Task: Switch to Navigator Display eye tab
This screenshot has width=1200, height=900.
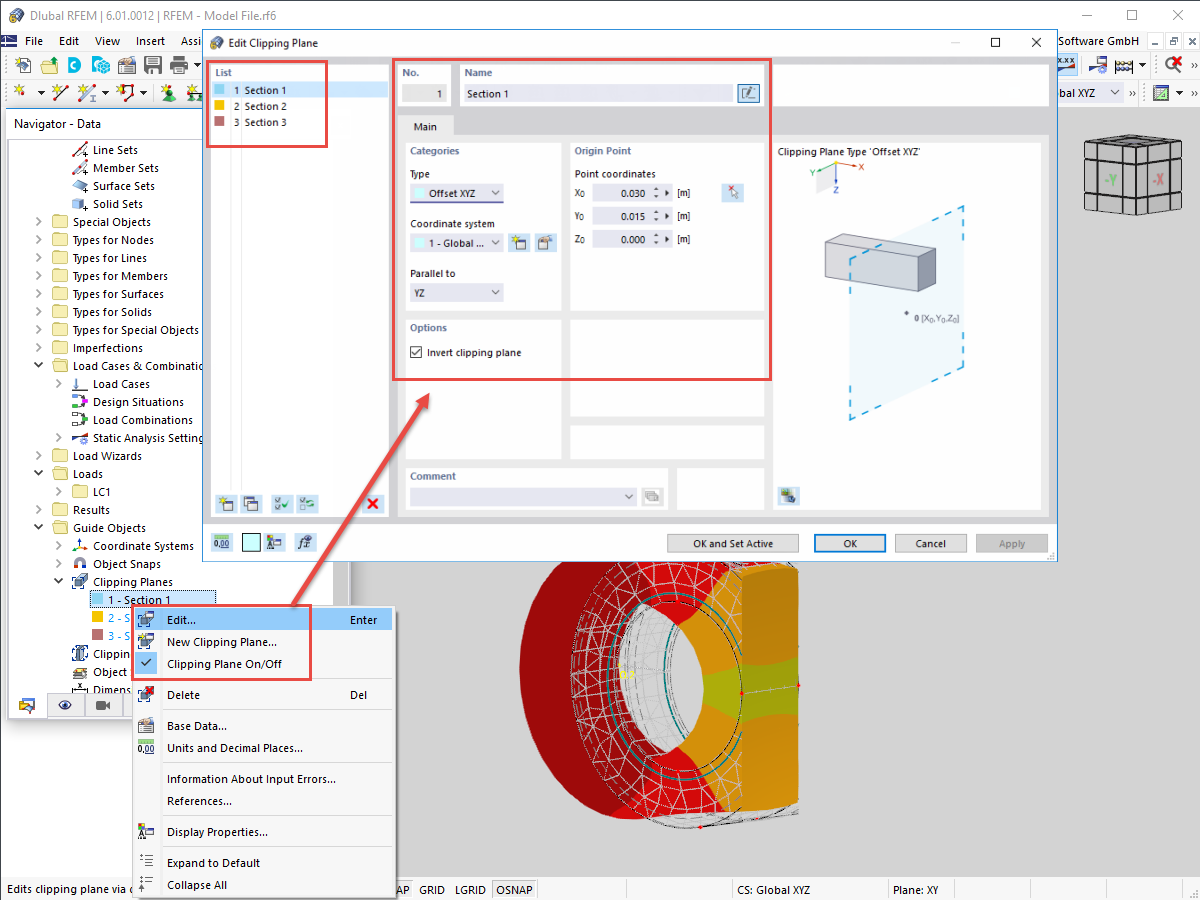Action: (65, 705)
